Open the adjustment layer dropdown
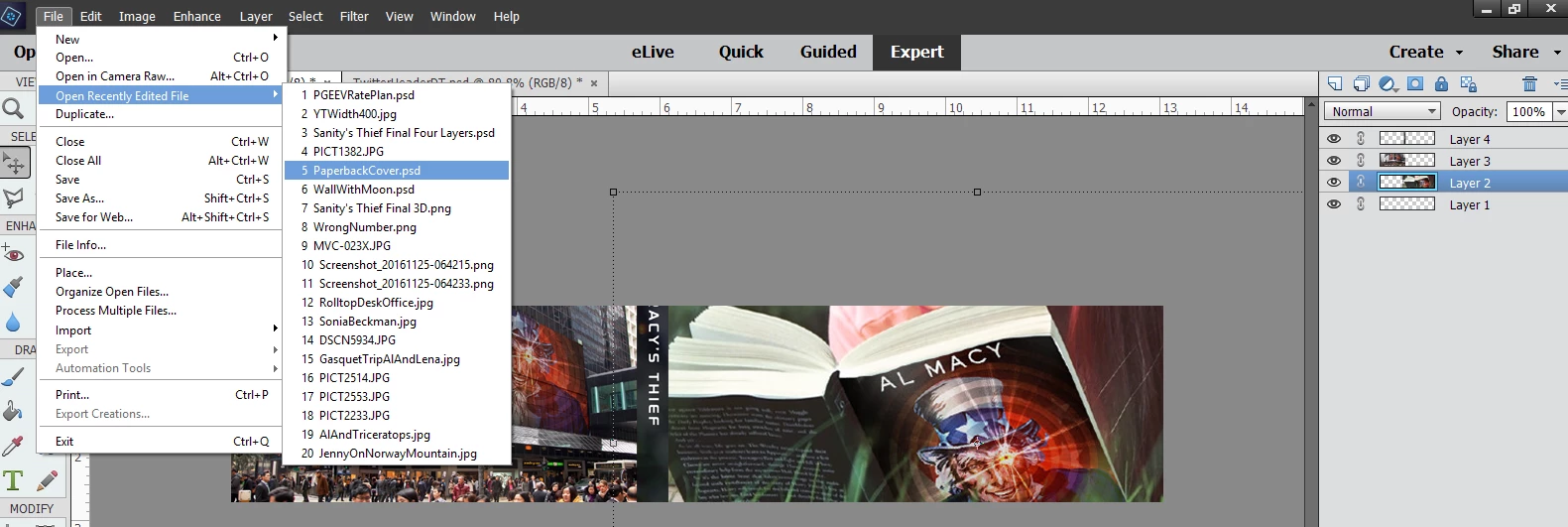Viewport: 1568px width, 527px height. click(1388, 84)
